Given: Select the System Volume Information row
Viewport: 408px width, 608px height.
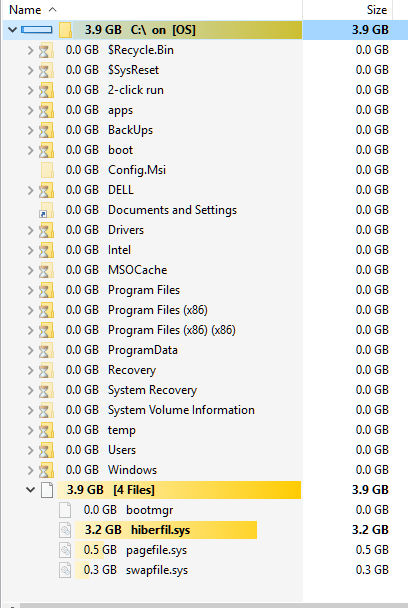Looking at the screenshot, I should click(204, 410).
